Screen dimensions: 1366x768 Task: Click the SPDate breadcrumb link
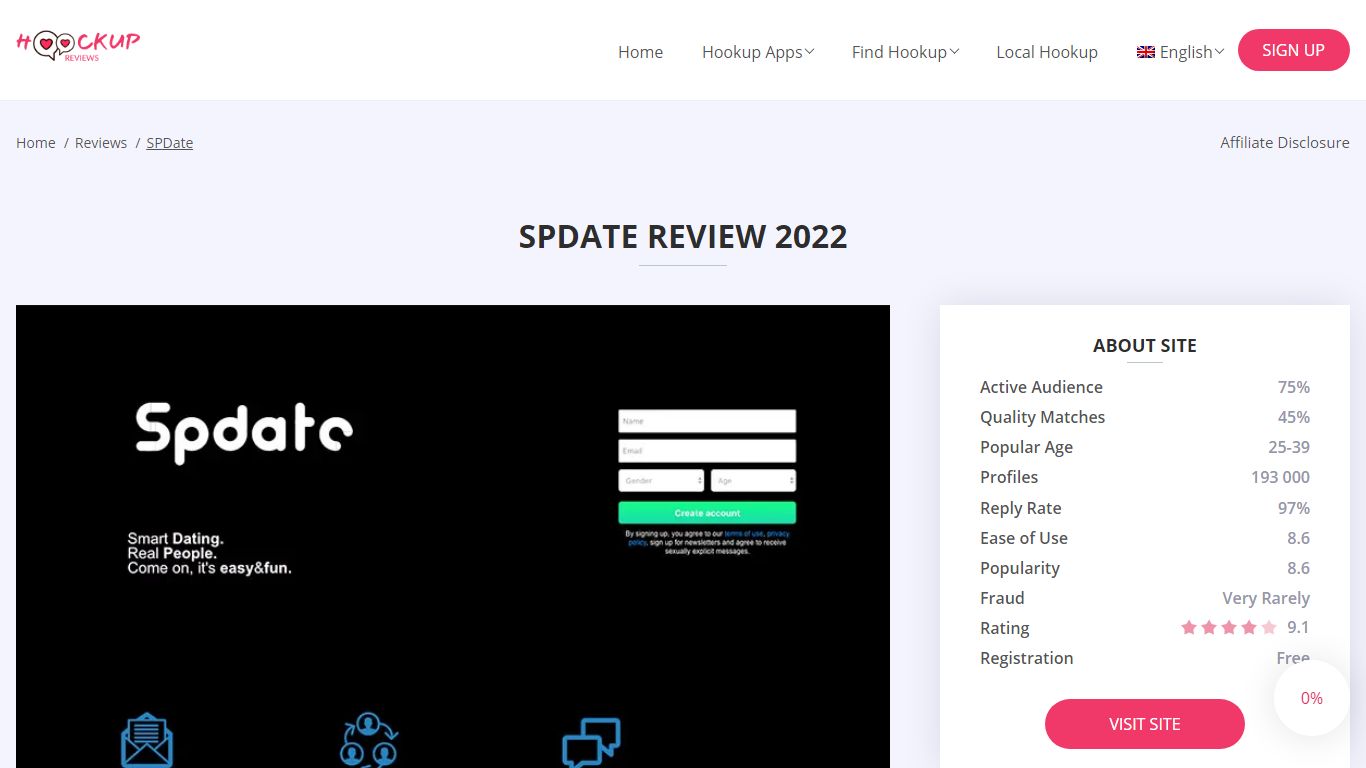click(x=170, y=143)
